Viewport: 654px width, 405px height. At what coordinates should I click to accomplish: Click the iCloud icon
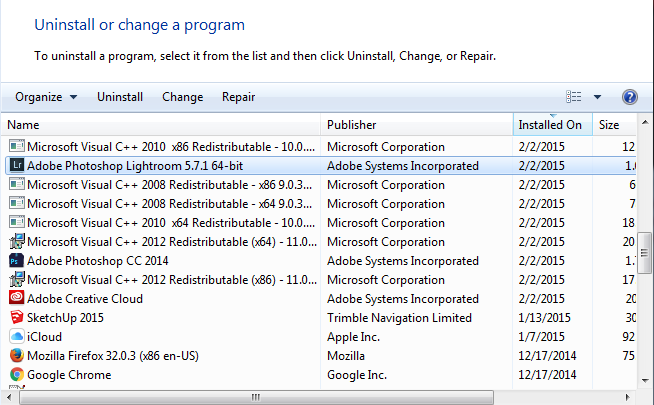click(x=17, y=336)
